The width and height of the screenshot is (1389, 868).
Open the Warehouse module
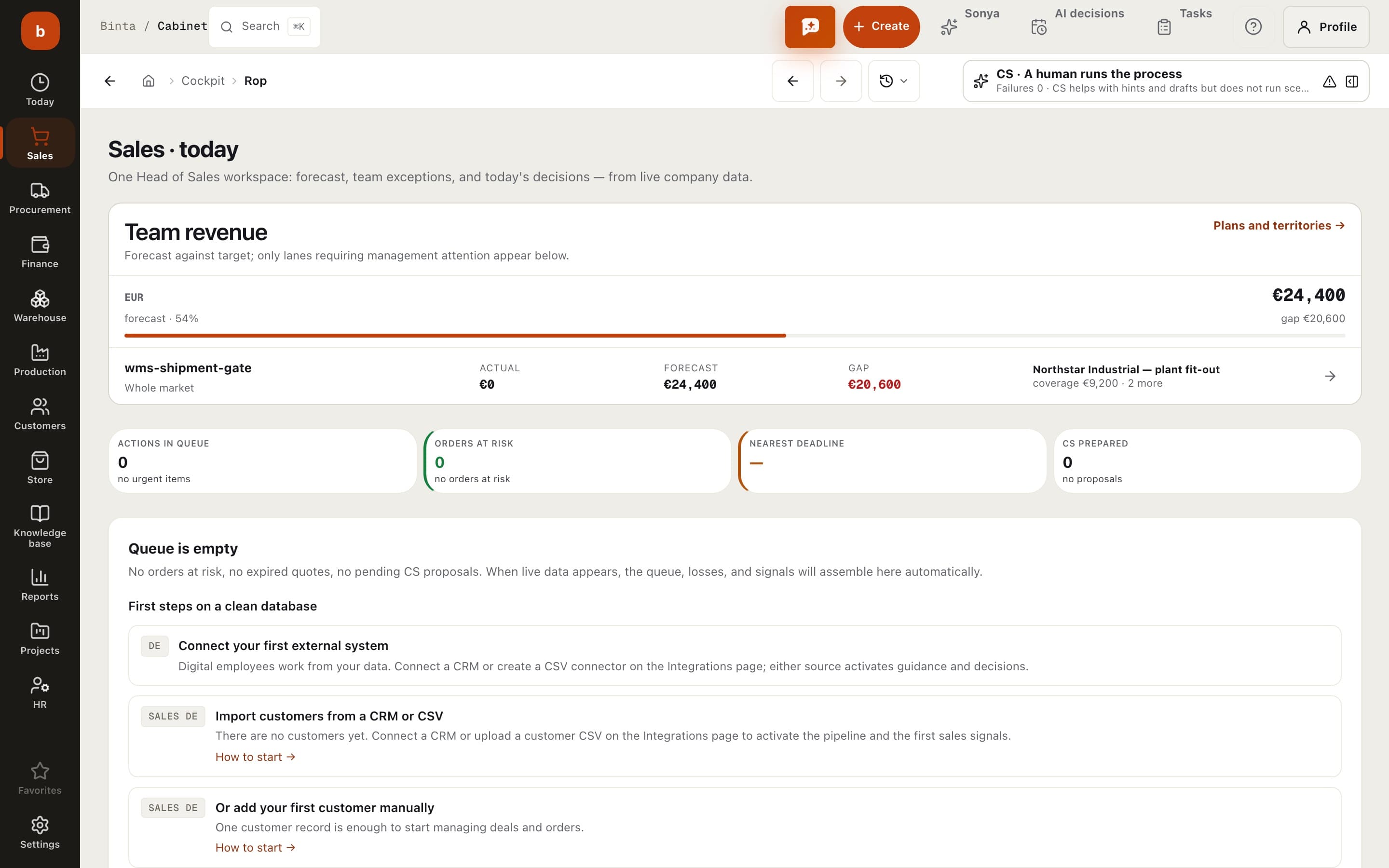tap(40, 306)
